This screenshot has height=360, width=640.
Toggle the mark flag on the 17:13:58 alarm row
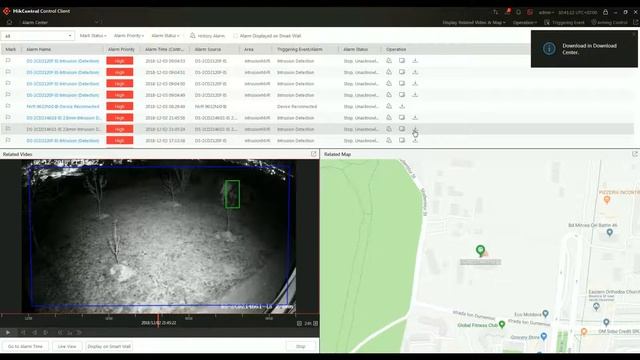(8, 140)
